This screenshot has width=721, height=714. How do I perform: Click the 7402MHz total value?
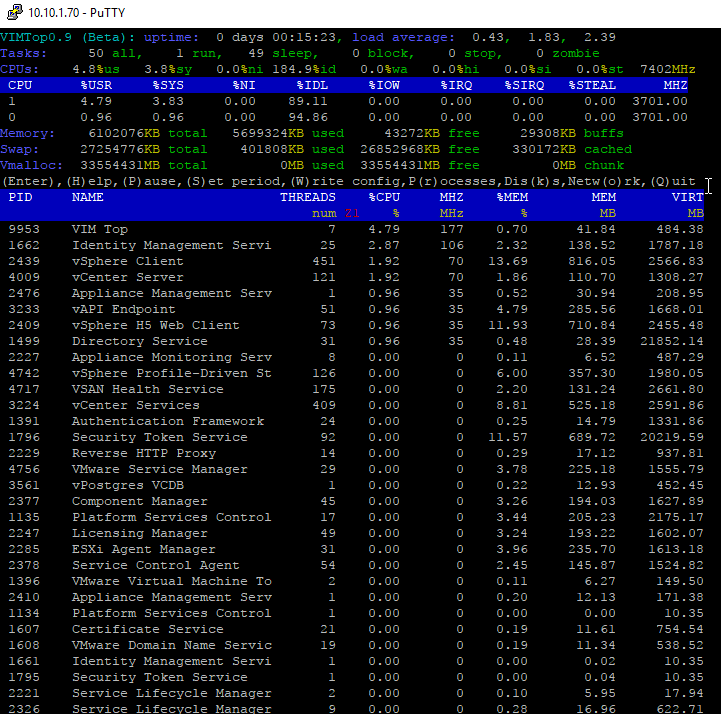(x=668, y=69)
